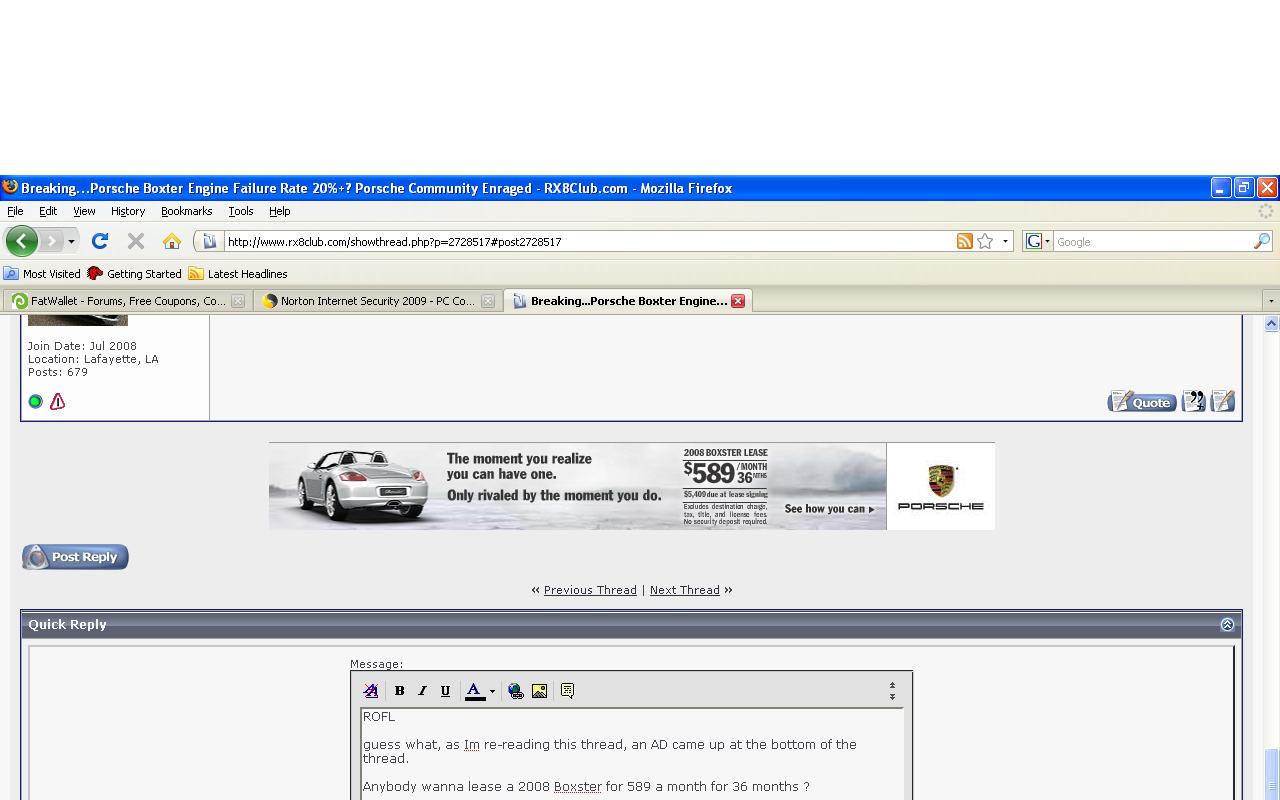The height and width of the screenshot is (800, 1280).
Task: Bookmark this page with the star icon
Action: coord(986,241)
